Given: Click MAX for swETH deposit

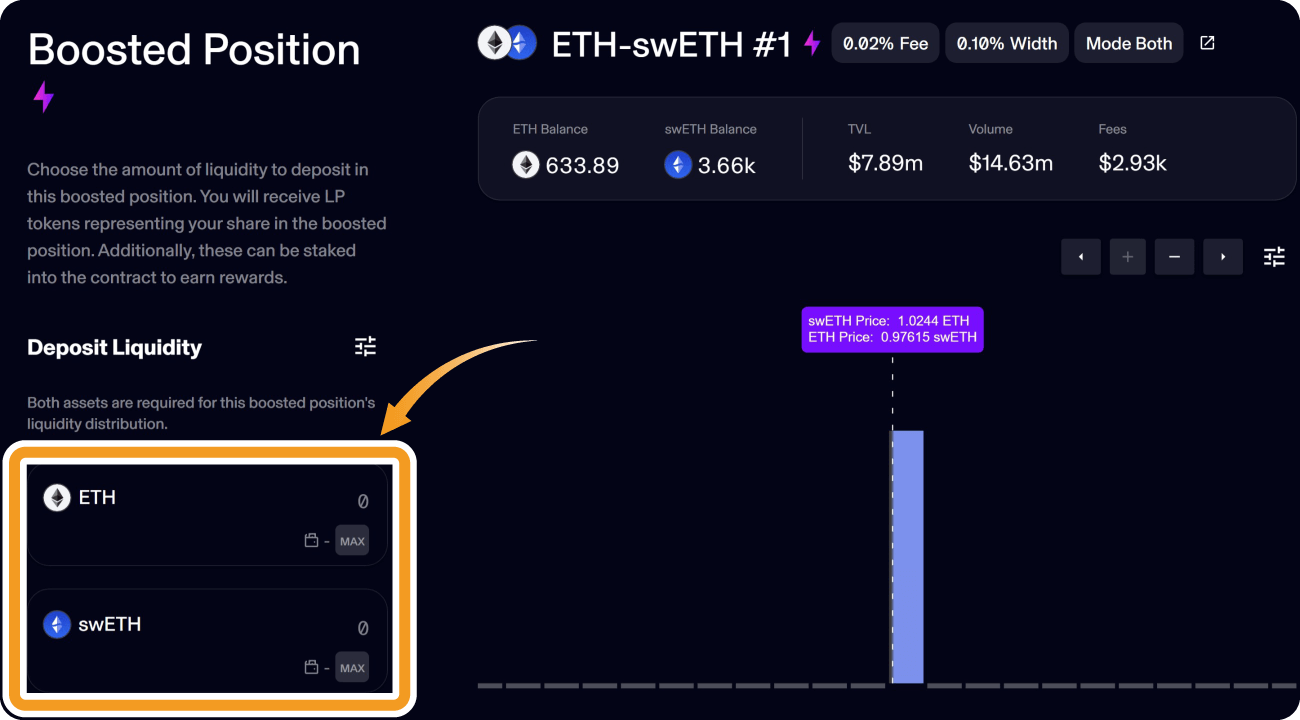Looking at the screenshot, I should pos(352,667).
